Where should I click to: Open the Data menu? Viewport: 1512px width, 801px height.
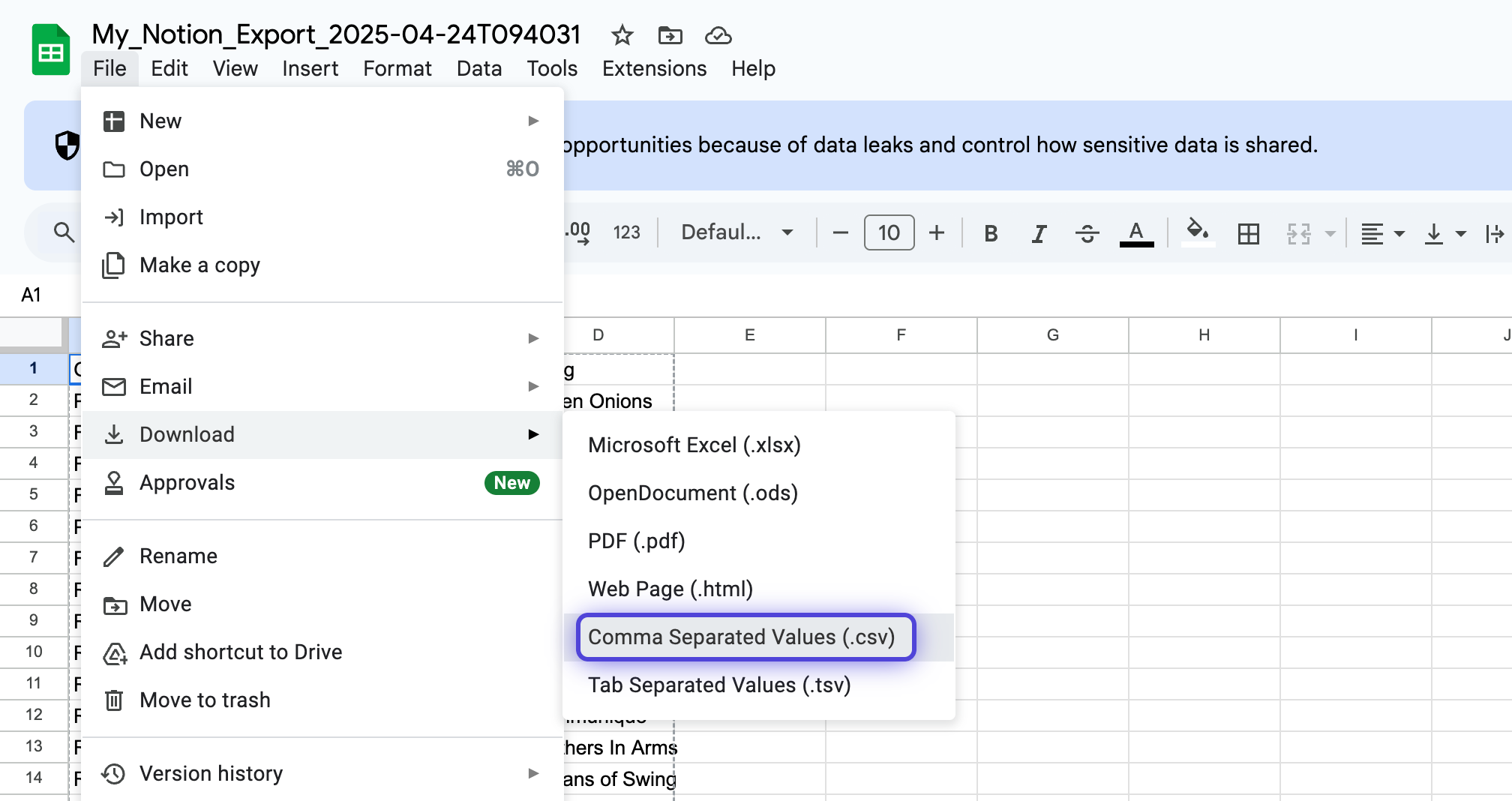[x=479, y=68]
